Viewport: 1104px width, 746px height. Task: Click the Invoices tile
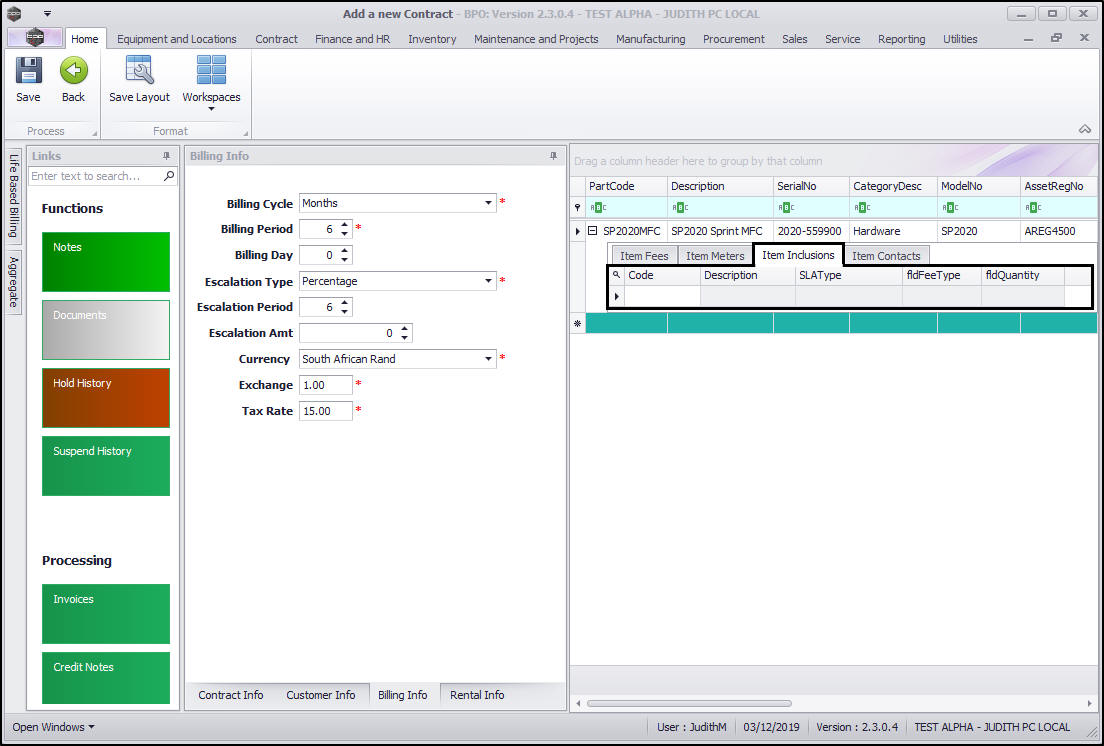(x=106, y=613)
